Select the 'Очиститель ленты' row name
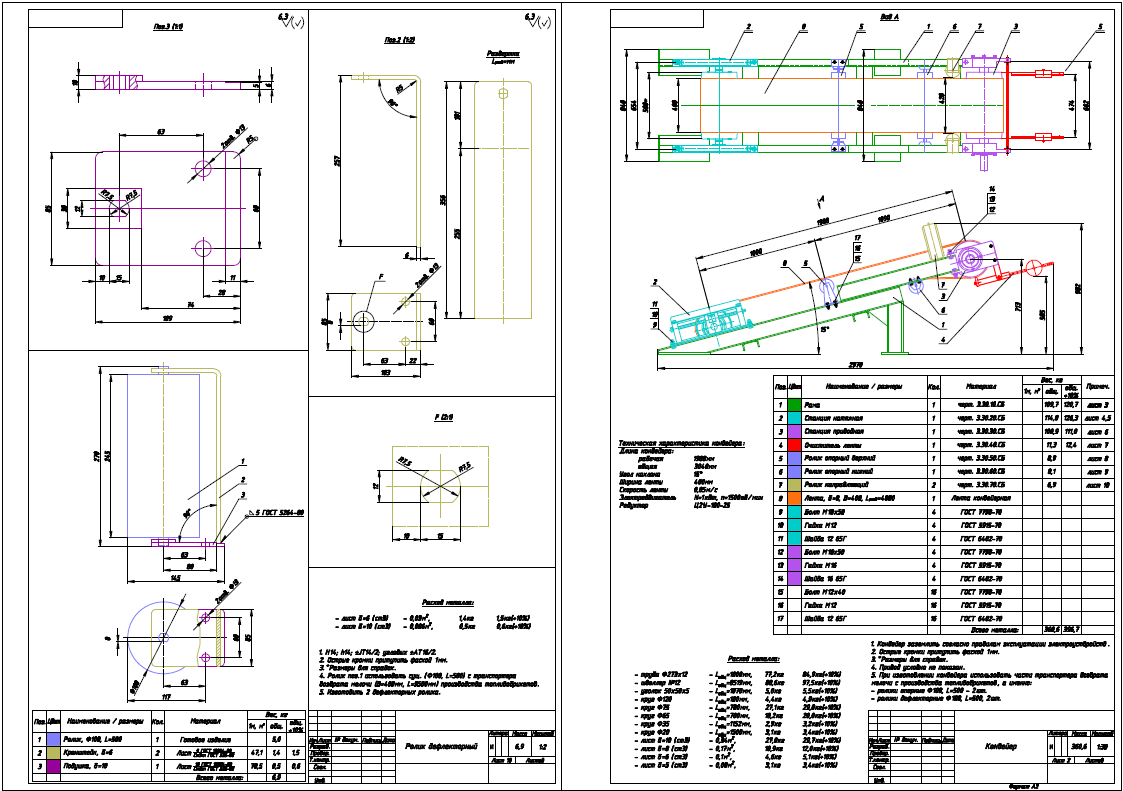The width and height of the screenshot is (1123, 791). [x=832, y=445]
